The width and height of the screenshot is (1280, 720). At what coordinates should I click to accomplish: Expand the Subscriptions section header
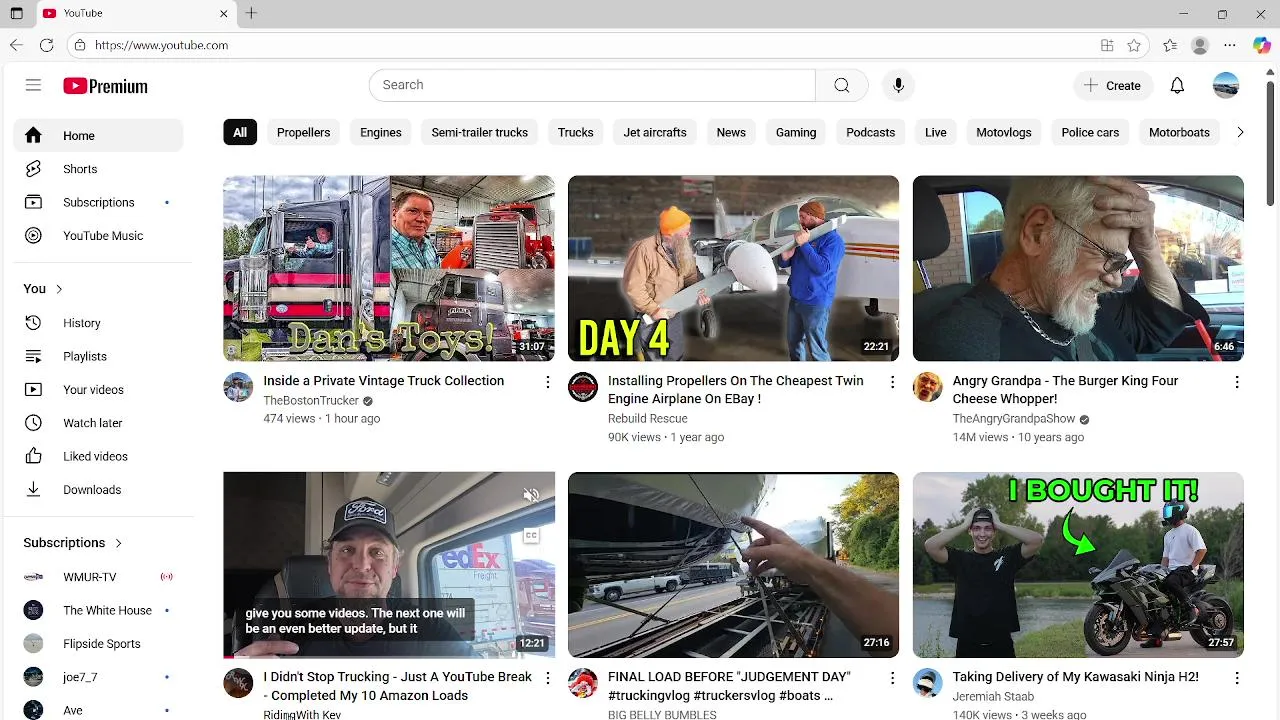[73, 543]
